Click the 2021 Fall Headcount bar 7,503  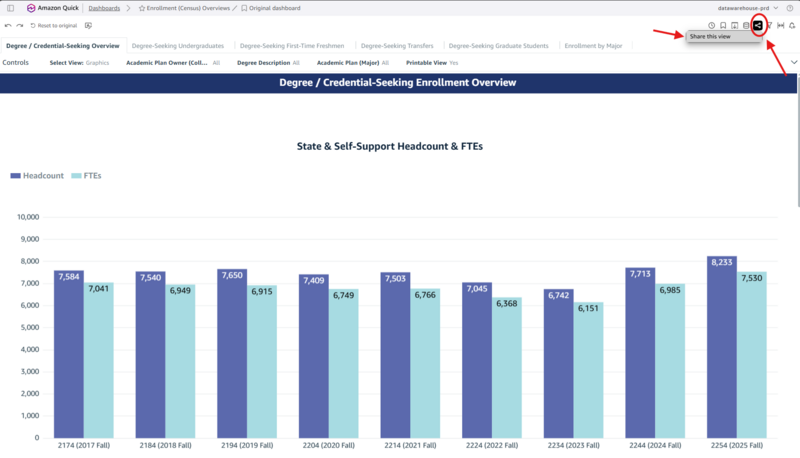click(x=395, y=355)
